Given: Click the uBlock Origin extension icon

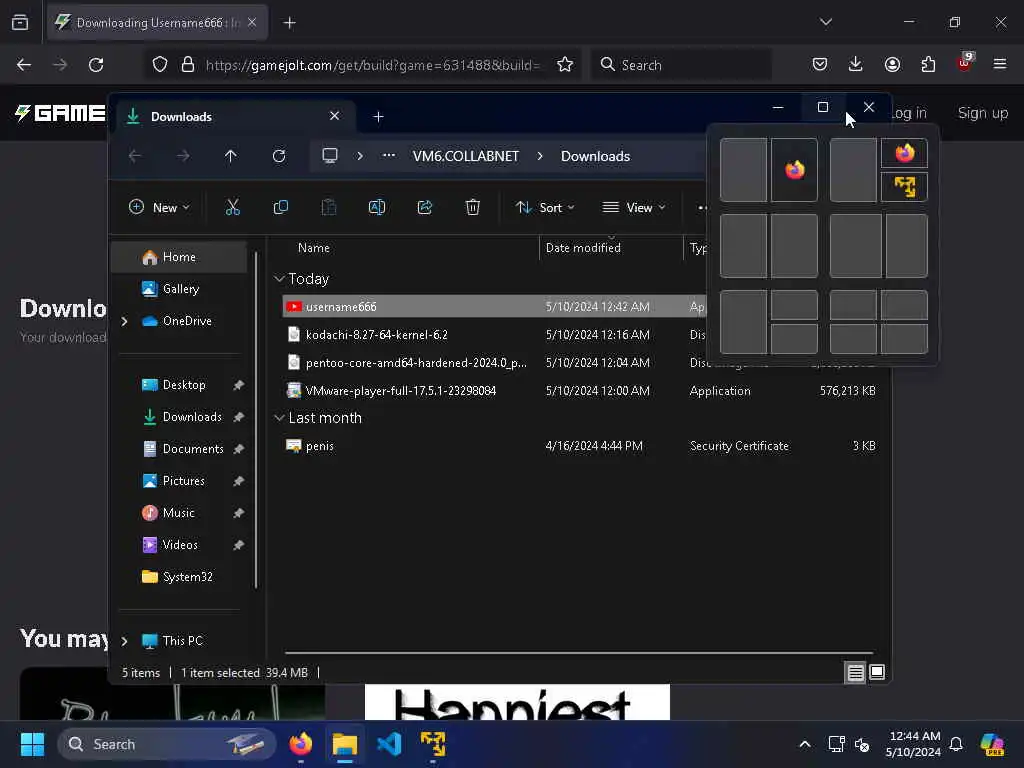Looking at the screenshot, I should click(x=965, y=63).
